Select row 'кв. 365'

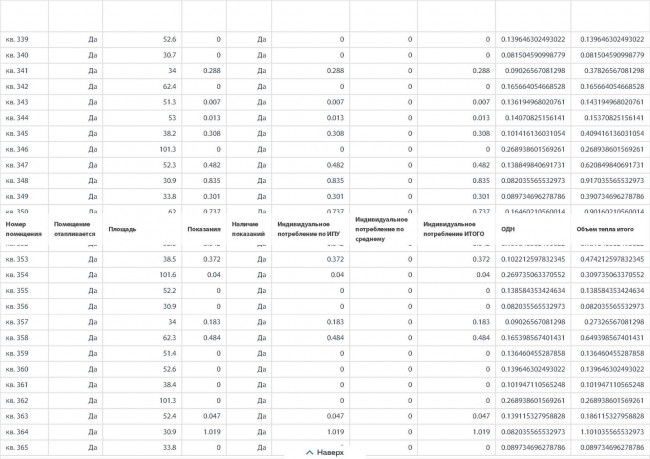coord(325,447)
